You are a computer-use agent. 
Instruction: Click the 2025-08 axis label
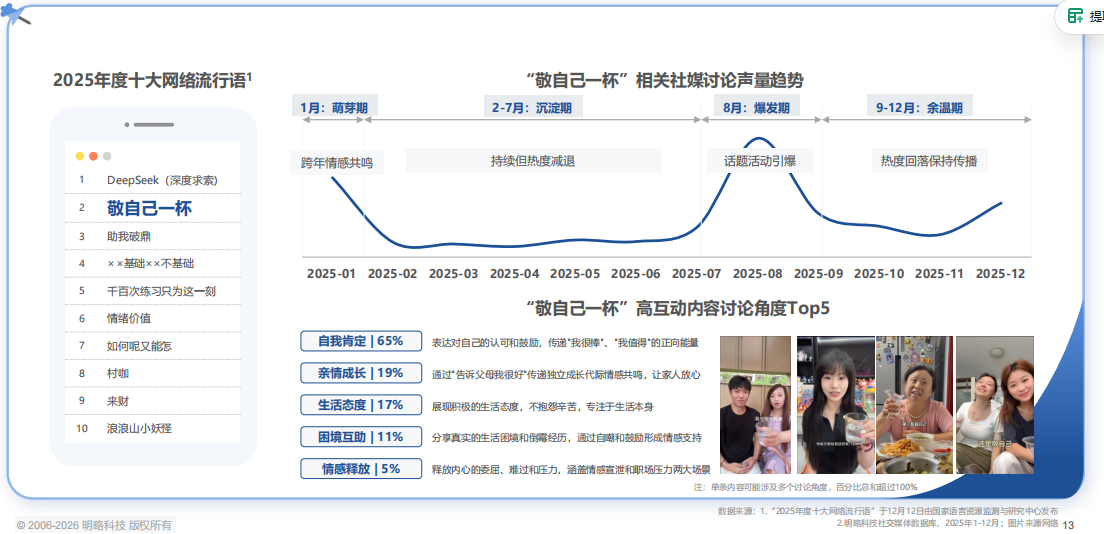[758, 274]
